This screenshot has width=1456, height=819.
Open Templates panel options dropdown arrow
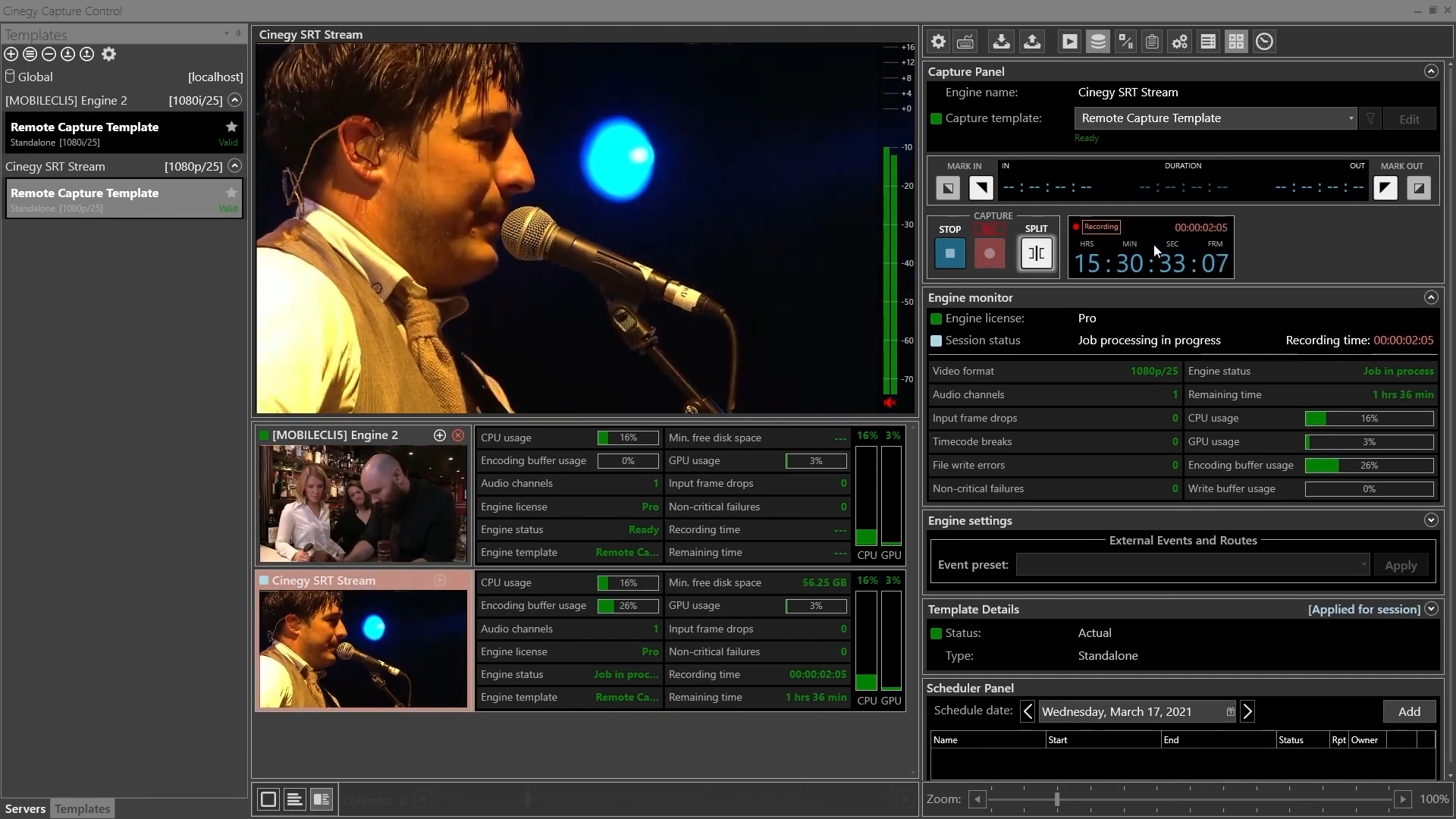pos(226,33)
